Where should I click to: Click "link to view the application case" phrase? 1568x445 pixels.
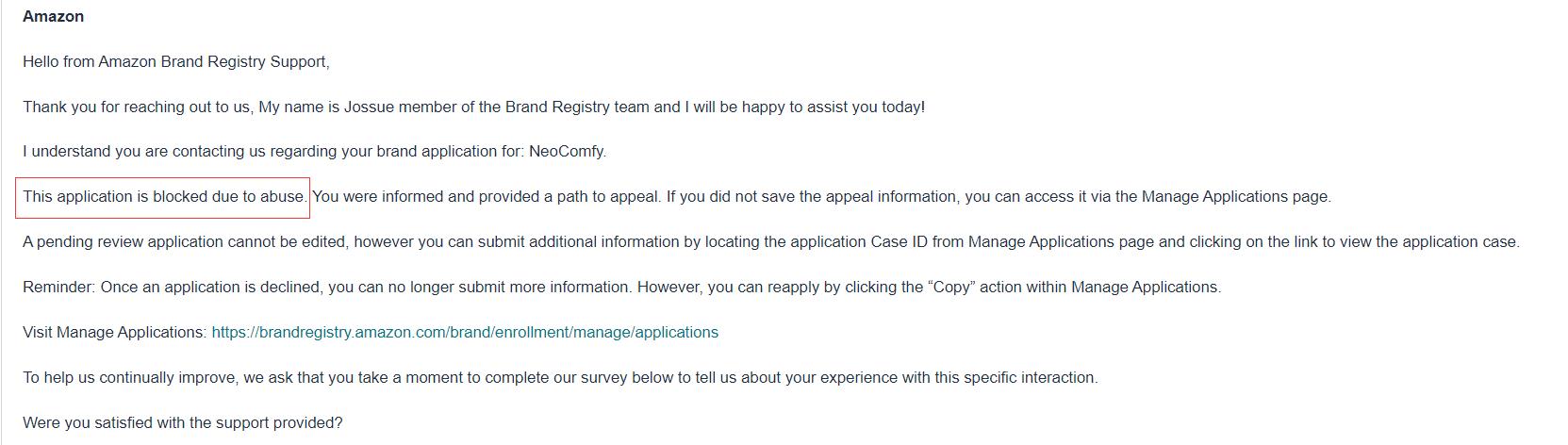1401,242
